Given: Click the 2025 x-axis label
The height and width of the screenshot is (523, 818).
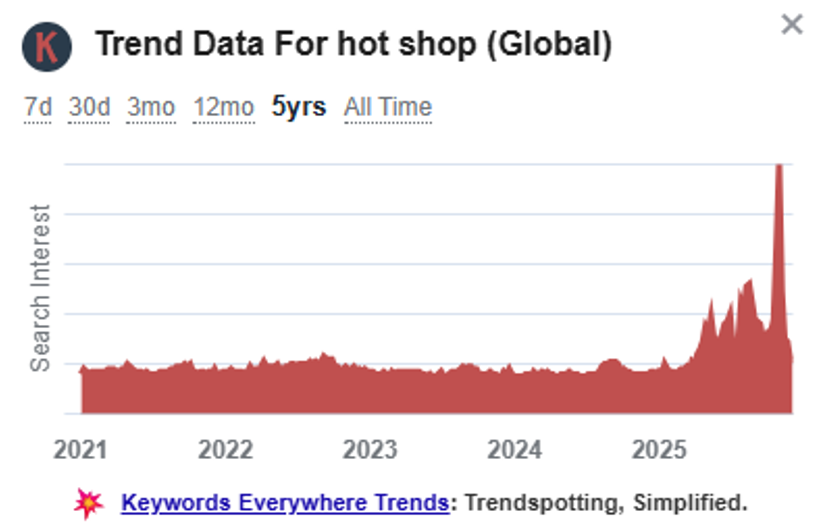Looking at the screenshot, I should (x=660, y=449).
